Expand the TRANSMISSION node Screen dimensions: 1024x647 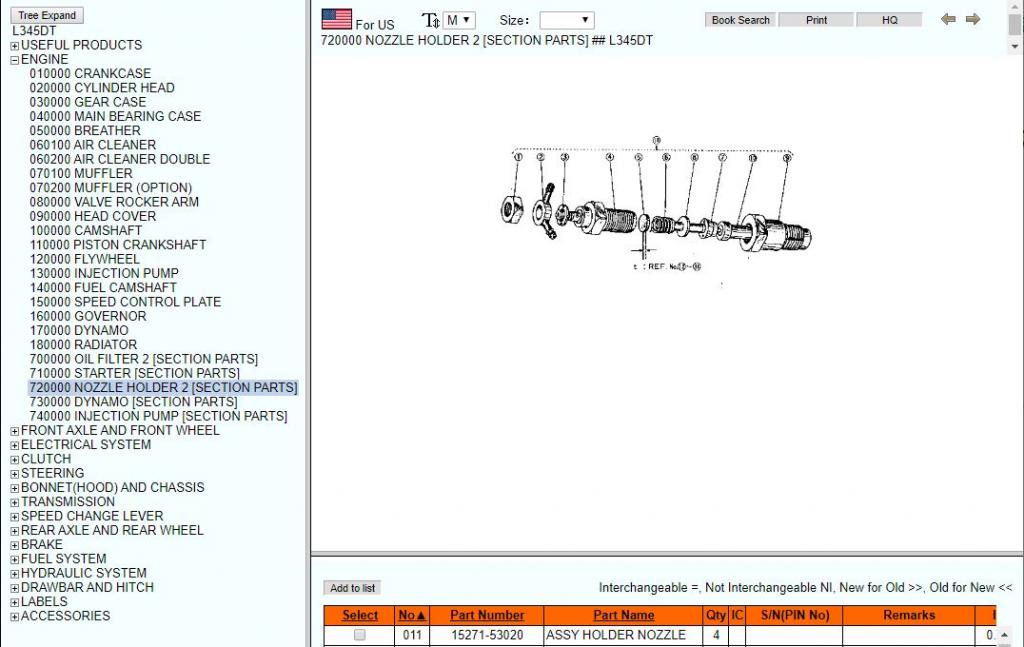[14, 503]
